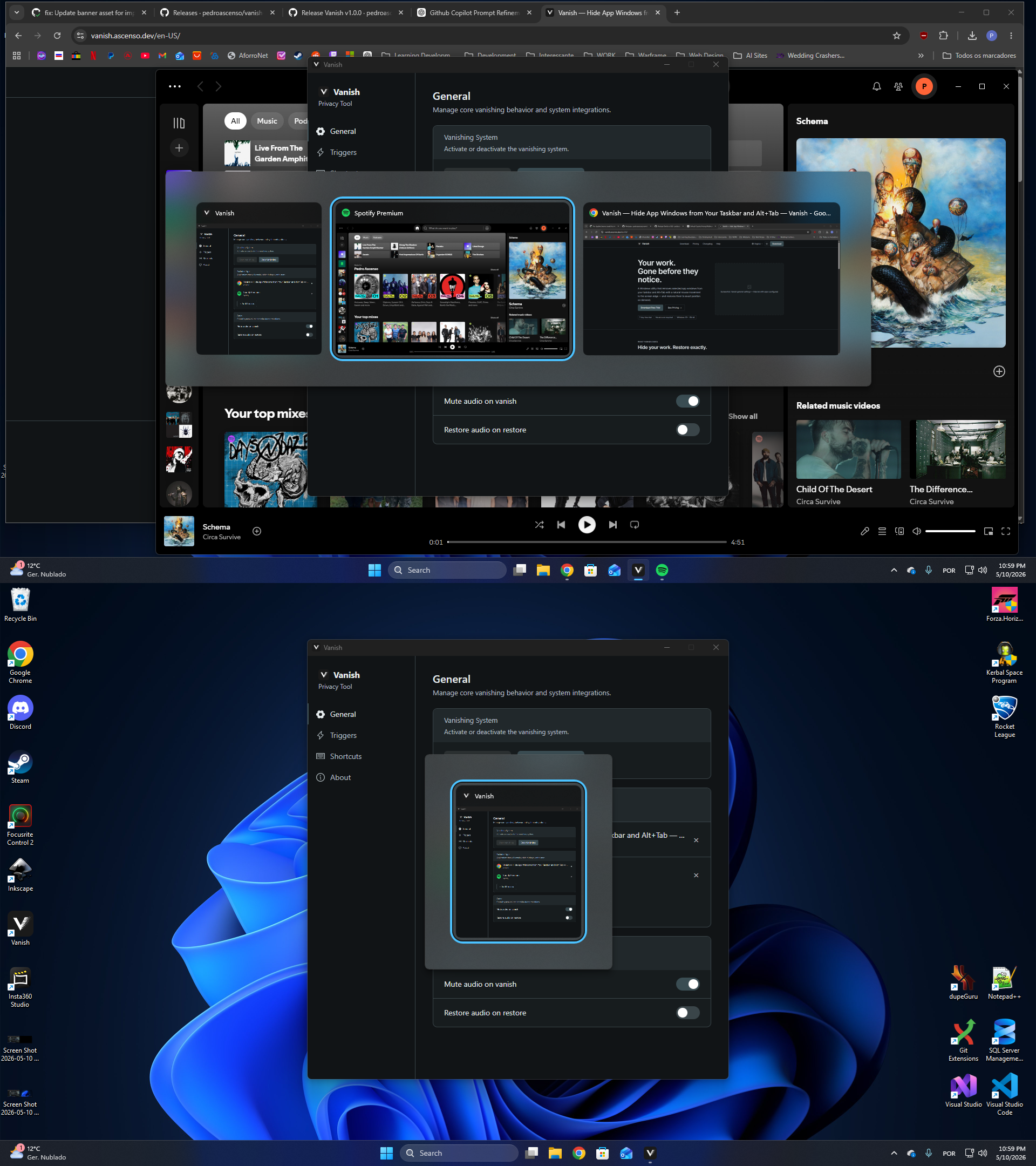Open Focusrite Control 2 desktop icon

[21, 825]
